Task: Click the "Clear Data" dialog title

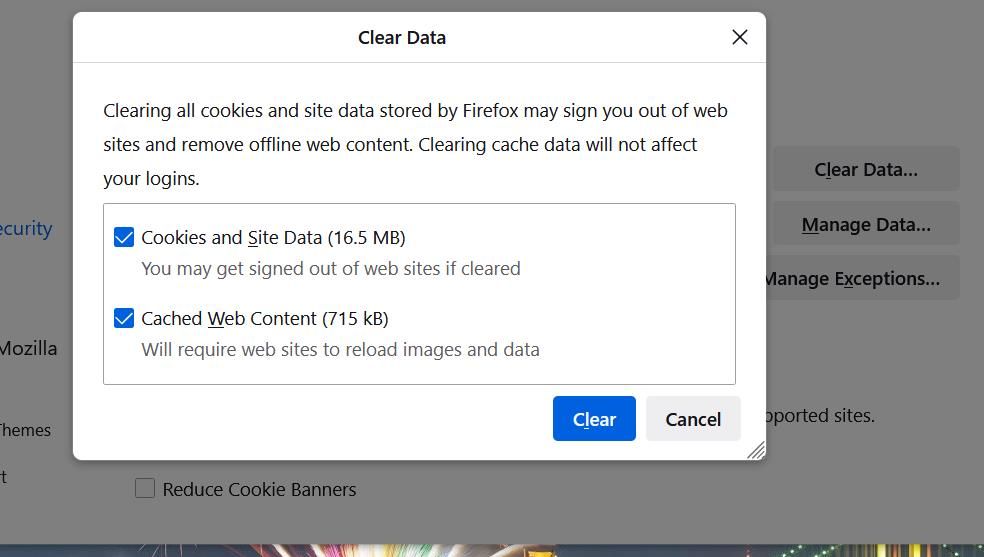Action: (402, 37)
